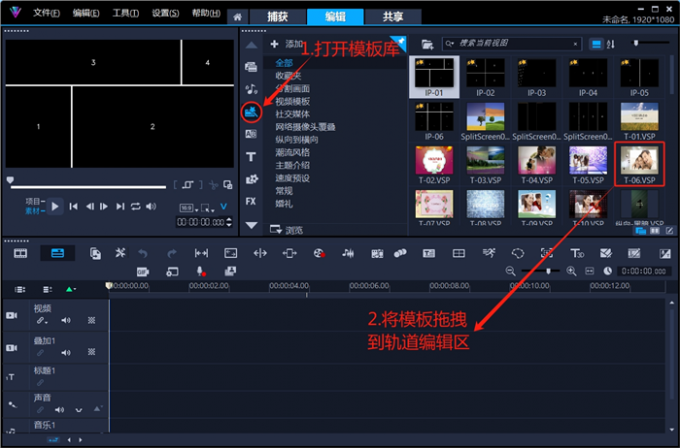
Task: Open the Sound library panel icon
Action: 251,89
